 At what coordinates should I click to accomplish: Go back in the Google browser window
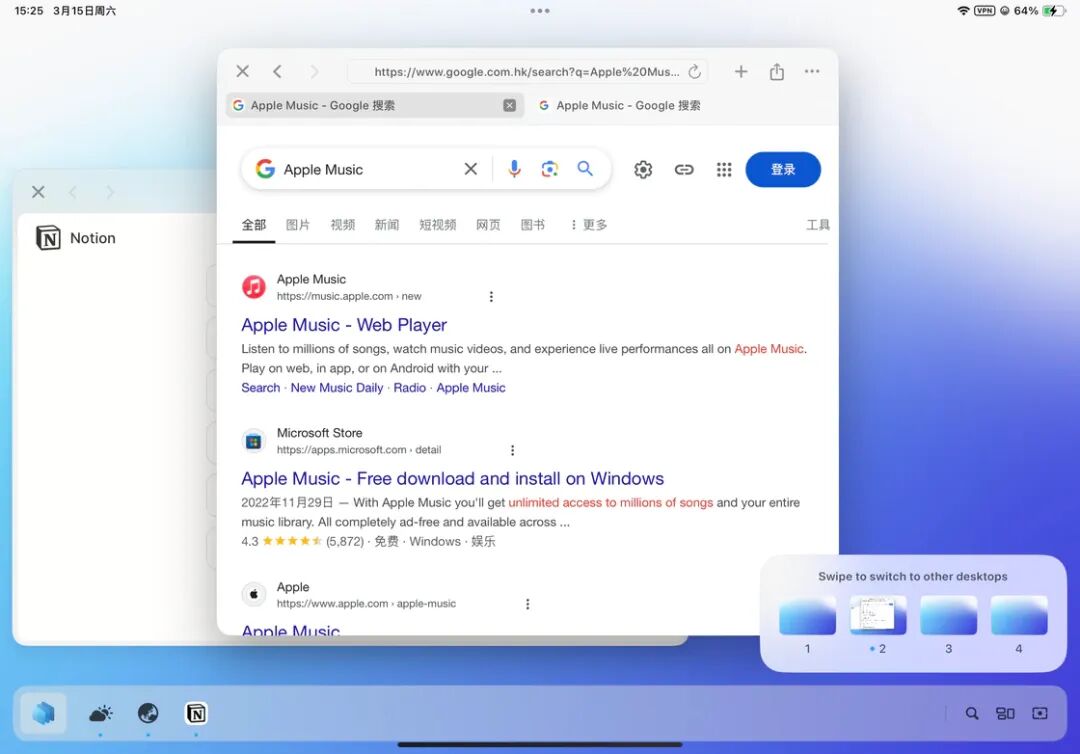tap(278, 72)
